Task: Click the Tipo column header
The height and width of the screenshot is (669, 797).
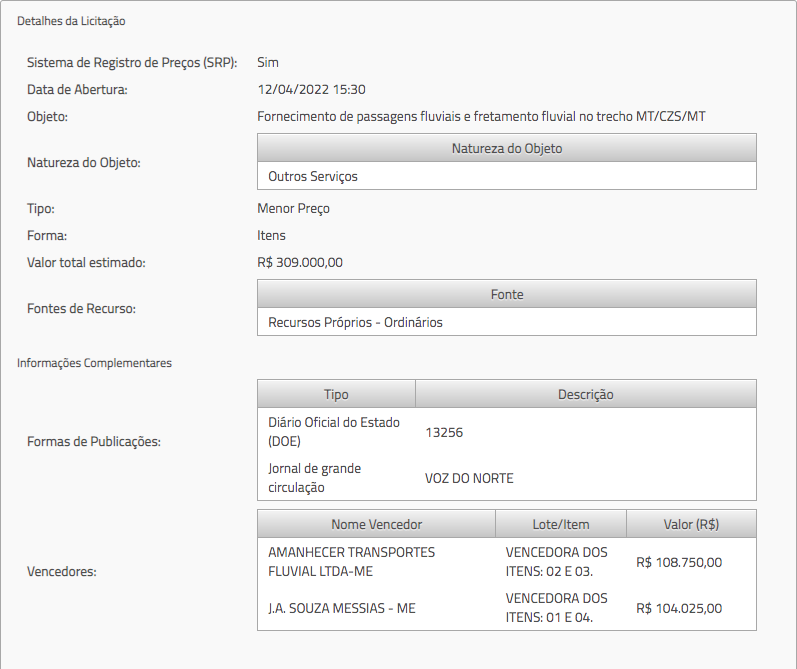Action: tap(336, 394)
